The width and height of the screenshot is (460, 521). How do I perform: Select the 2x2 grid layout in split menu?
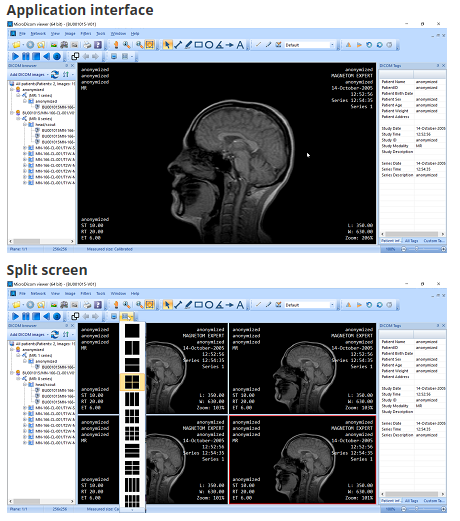pyautogui.click(x=132, y=382)
